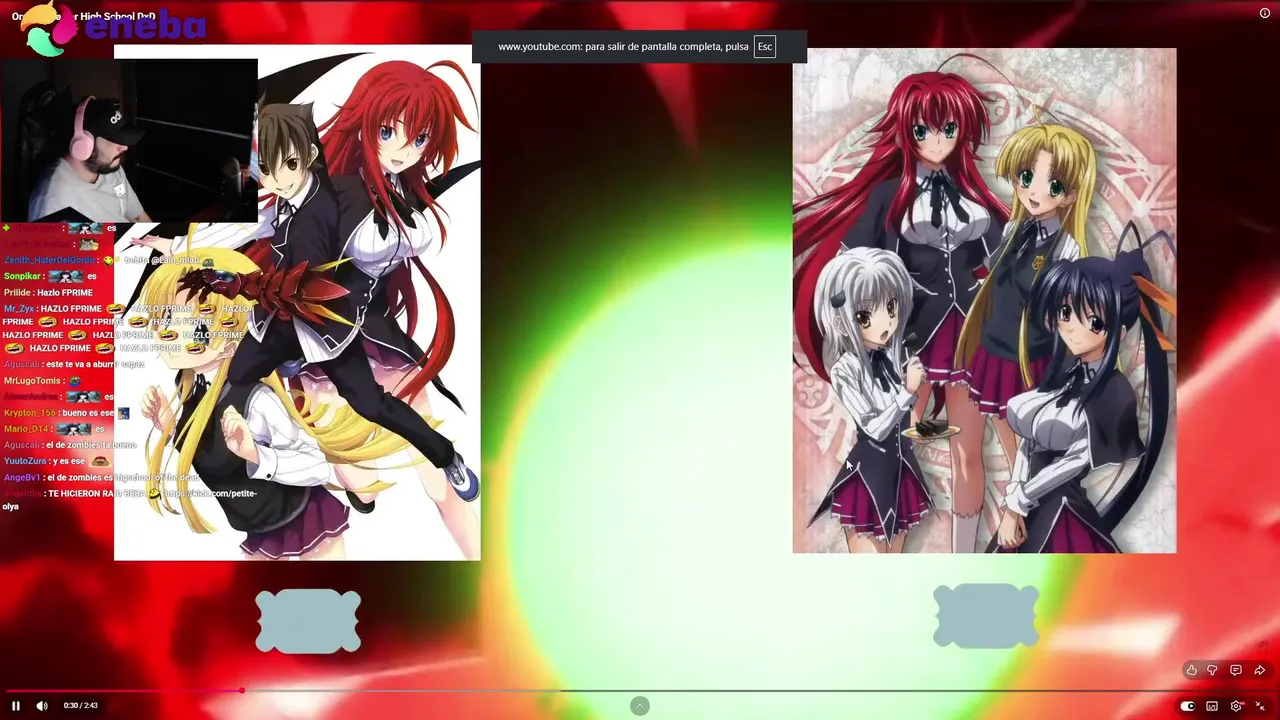Exit fullscreen with the collapse arrows icon
The width and height of the screenshot is (1280, 720).
coord(1260,706)
